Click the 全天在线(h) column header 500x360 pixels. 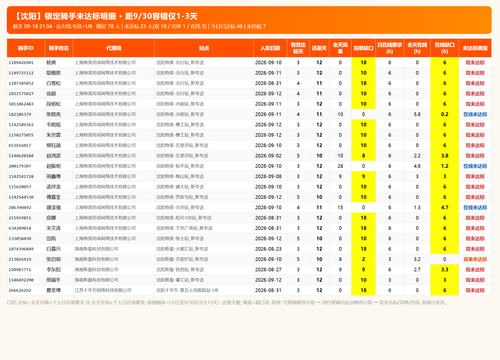point(417,48)
